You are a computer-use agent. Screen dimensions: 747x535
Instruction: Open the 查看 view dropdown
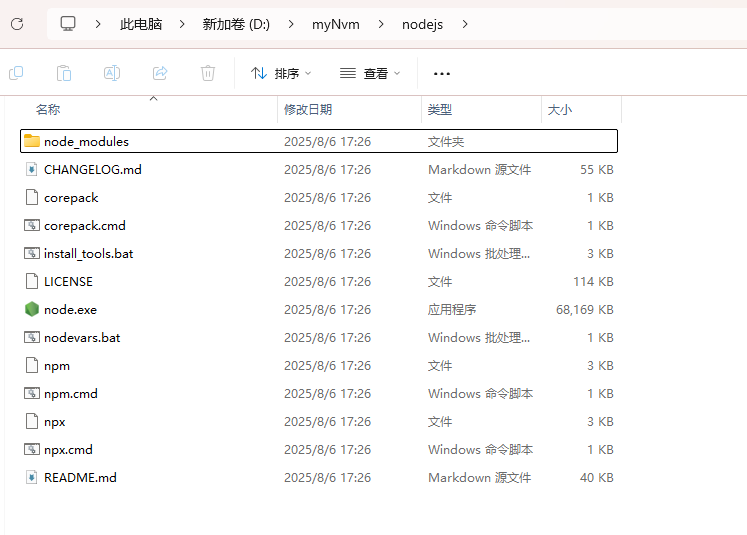(x=370, y=73)
